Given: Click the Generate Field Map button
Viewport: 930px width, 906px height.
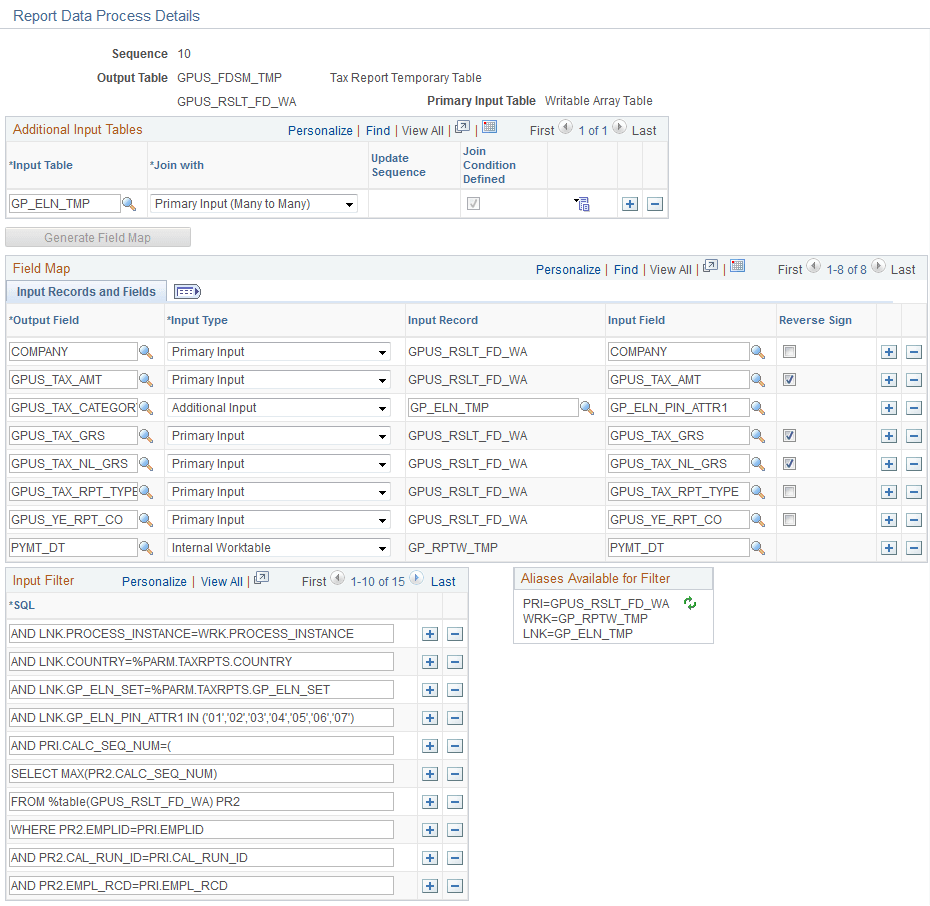Looking at the screenshot, I should (97, 236).
